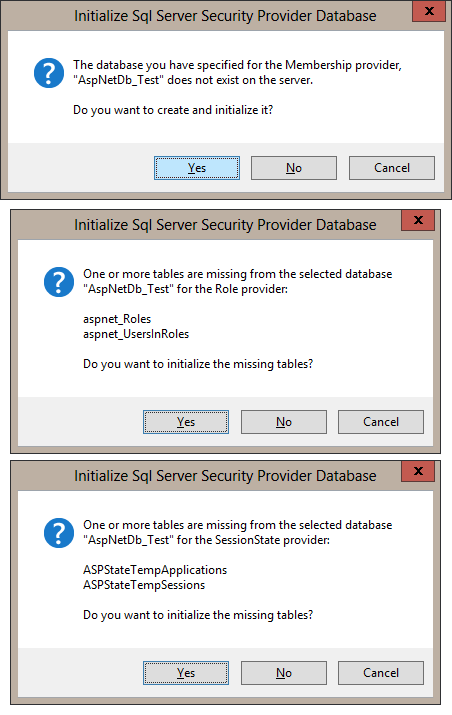Click the aspnet_Roles table name text
Image resolution: width=452 pixels, height=715 pixels.
(x=117, y=319)
